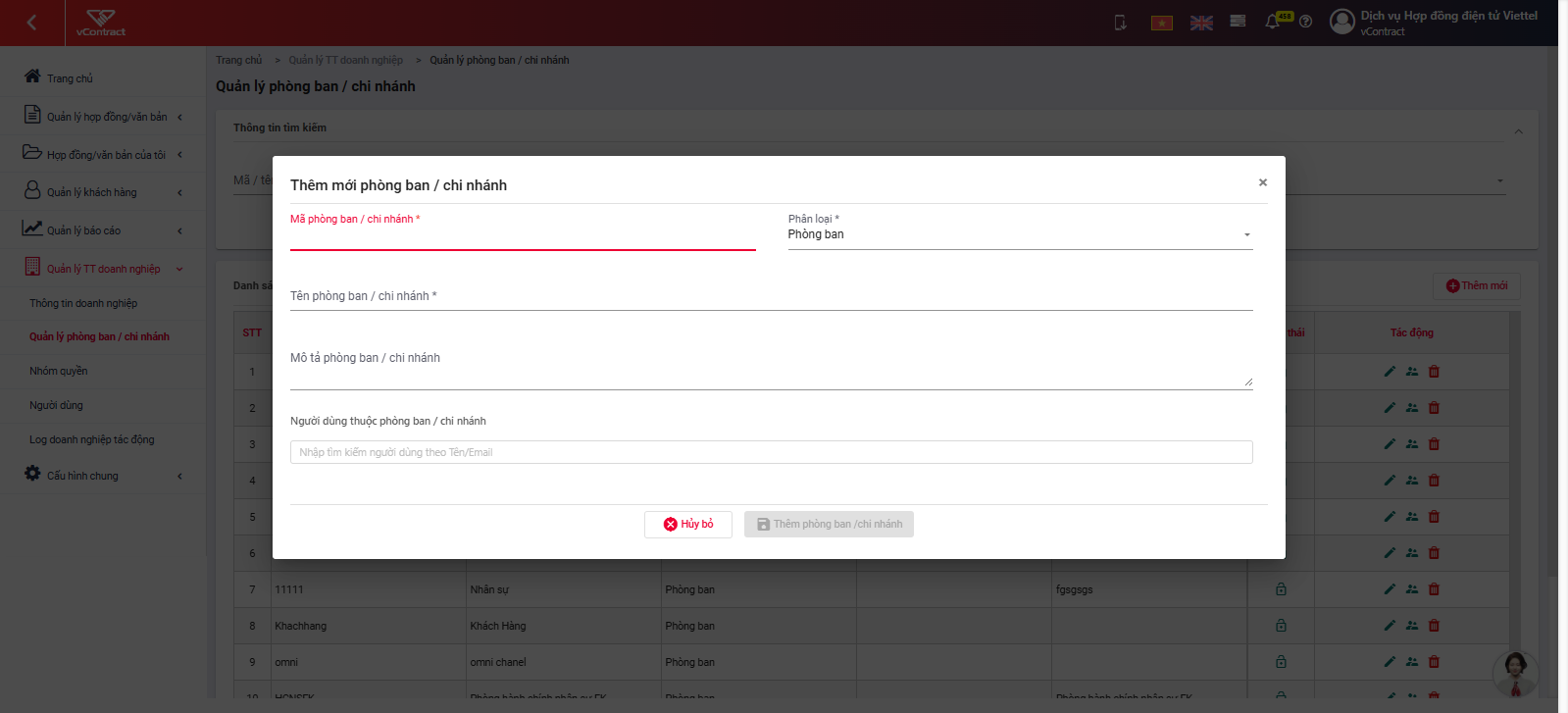1568x713 pixels.
Task: Click the pencil edit icon in row 1
Action: click(1390, 372)
